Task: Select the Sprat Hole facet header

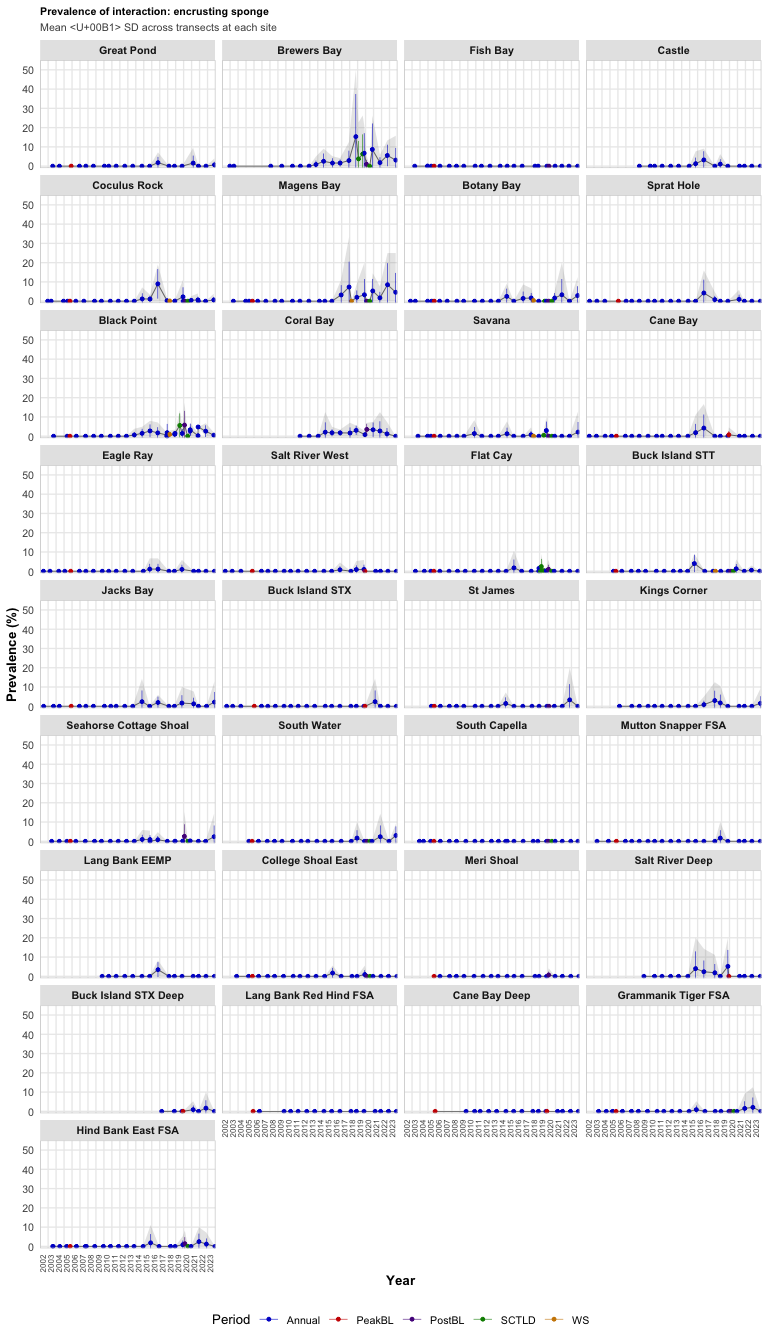Action: (x=674, y=185)
